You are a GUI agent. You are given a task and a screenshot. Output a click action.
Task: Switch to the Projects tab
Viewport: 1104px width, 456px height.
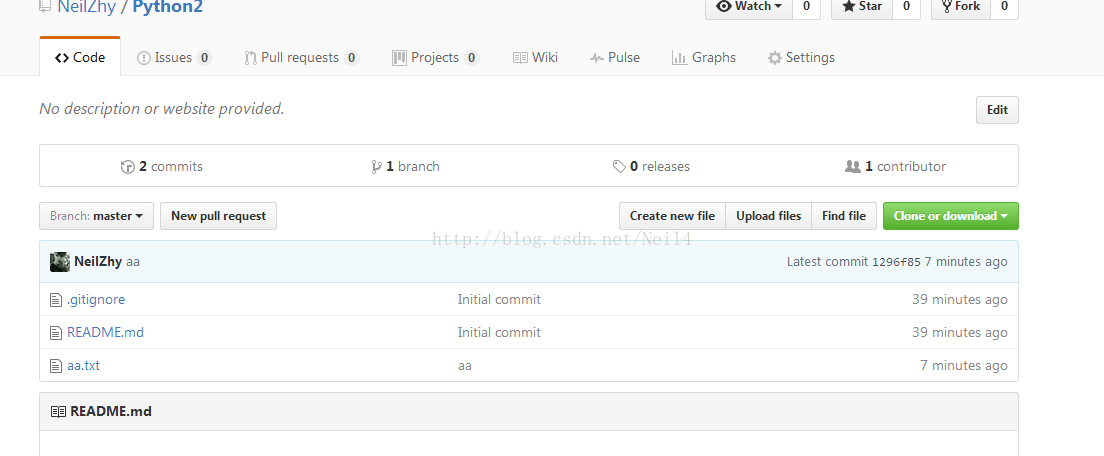pos(436,58)
